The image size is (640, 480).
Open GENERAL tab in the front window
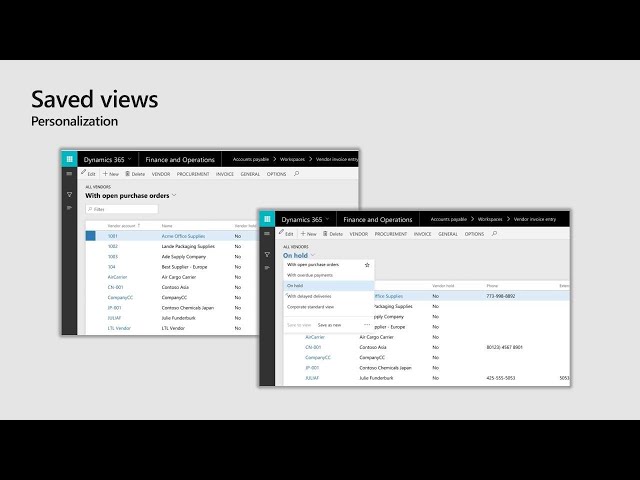tap(448, 234)
